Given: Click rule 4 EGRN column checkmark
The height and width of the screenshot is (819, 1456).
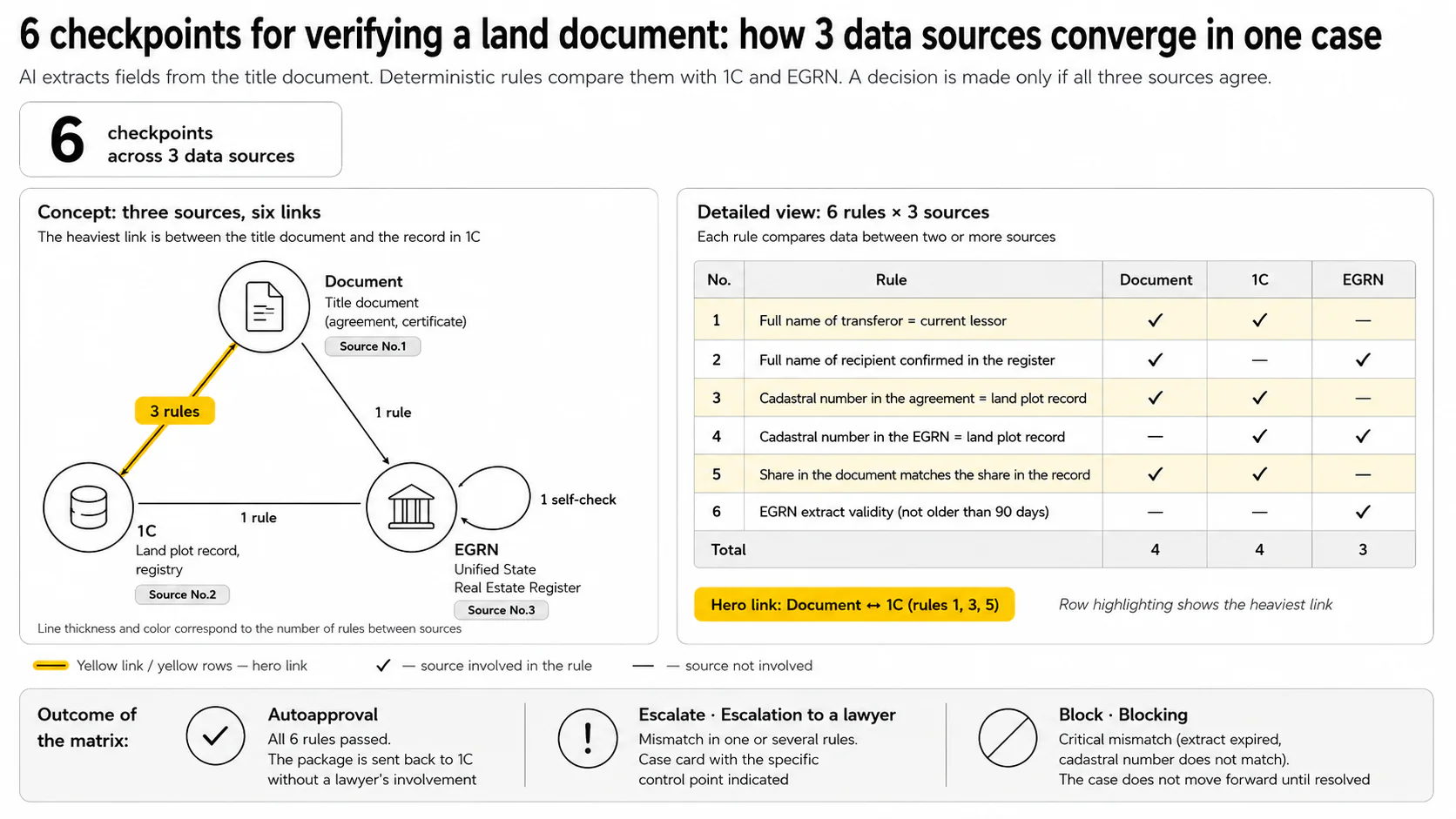Looking at the screenshot, I should pos(1363,436).
